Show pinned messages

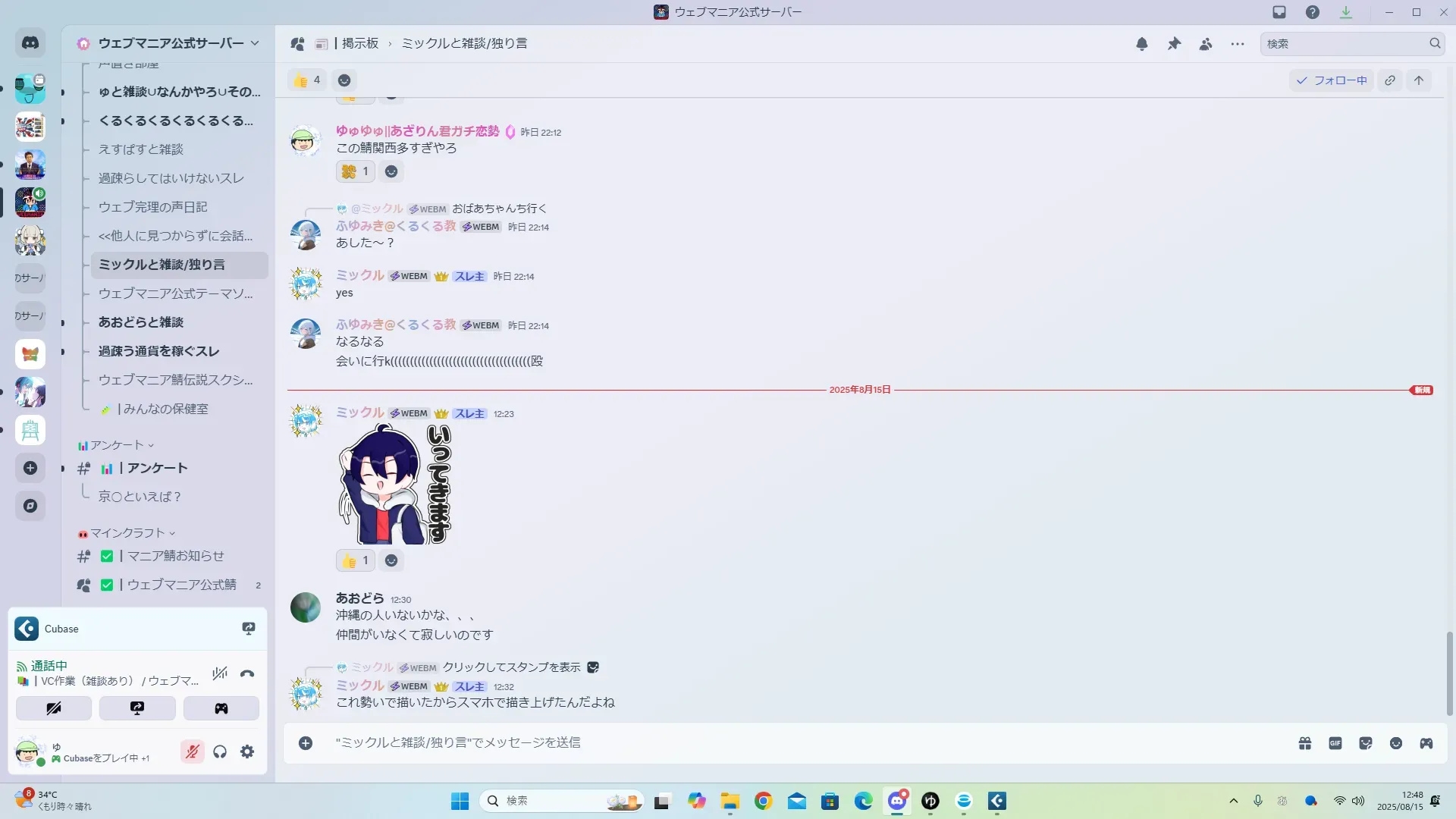coord(1174,44)
